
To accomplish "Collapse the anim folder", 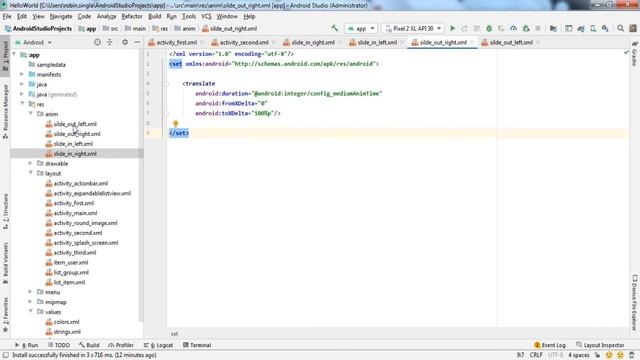I will (x=31, y=113).
